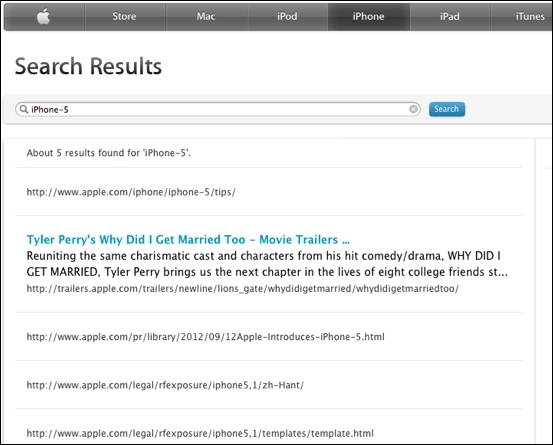Select the iPhone tab
The height and width of the screenshot is (445, 553).
click(x=369, y=17)
